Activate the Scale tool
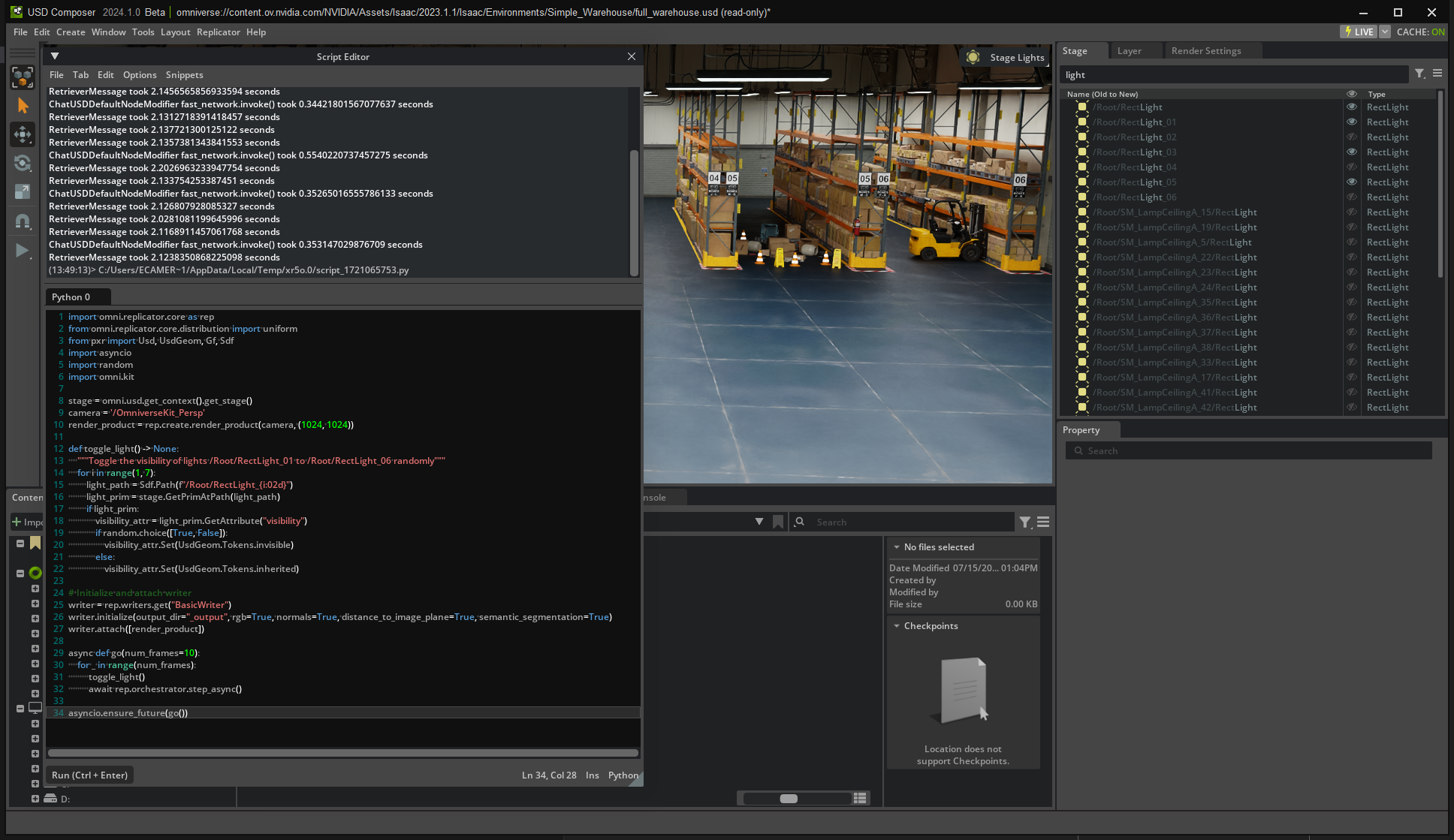The height and width of the screenshot is (840, 1454). 23,191
